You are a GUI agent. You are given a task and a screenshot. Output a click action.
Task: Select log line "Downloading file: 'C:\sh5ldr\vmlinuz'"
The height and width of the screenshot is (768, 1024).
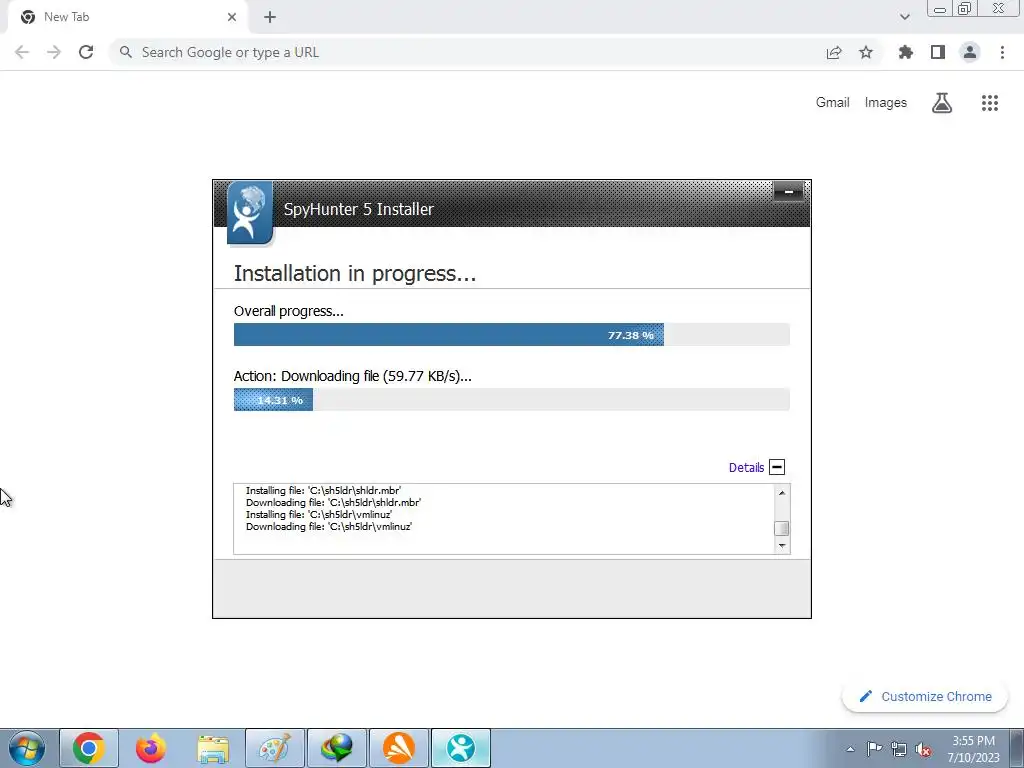click(x=328, y=526)
